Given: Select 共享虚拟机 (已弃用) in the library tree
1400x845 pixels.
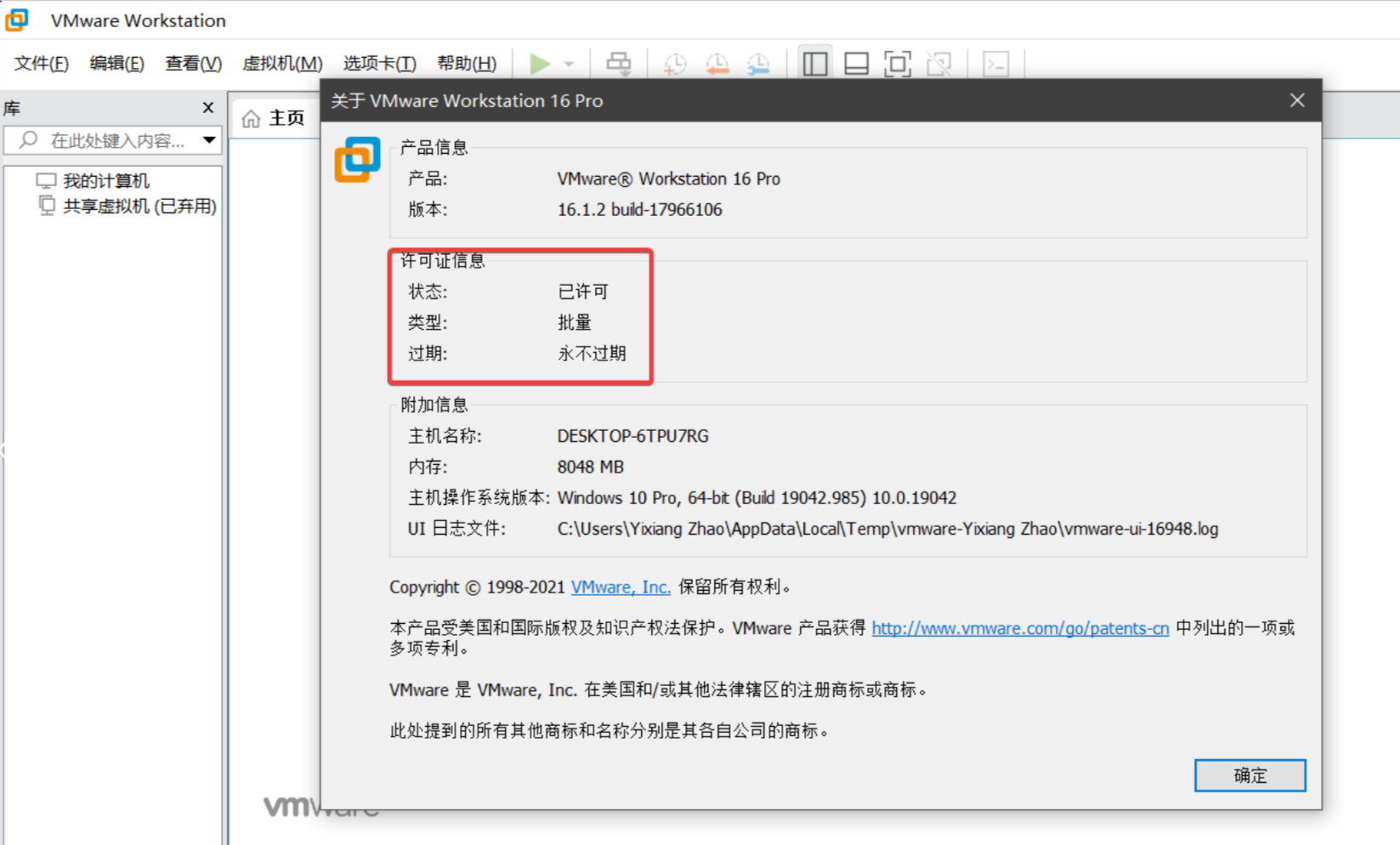Looking at the screenshot, I should point(139,207).
